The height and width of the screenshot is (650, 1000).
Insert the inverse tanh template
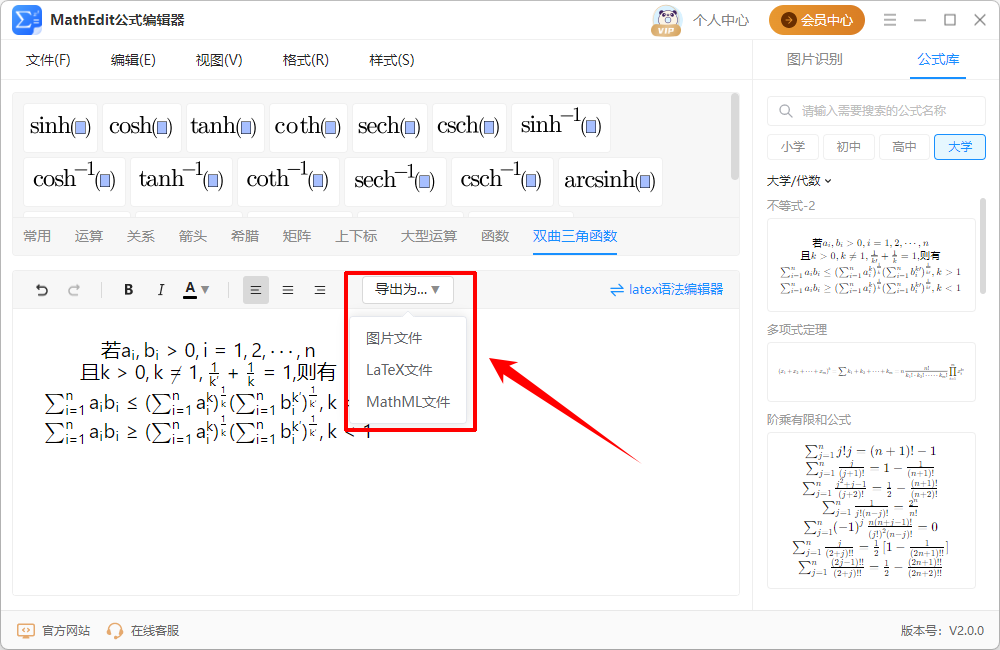181,182
